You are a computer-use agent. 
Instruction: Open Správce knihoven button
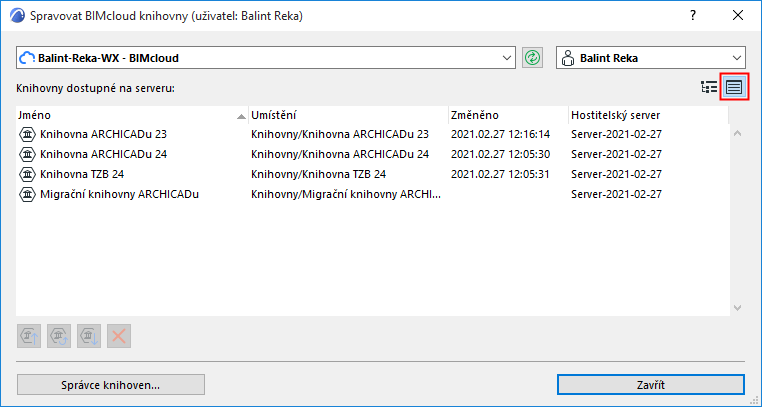[111, 384]
